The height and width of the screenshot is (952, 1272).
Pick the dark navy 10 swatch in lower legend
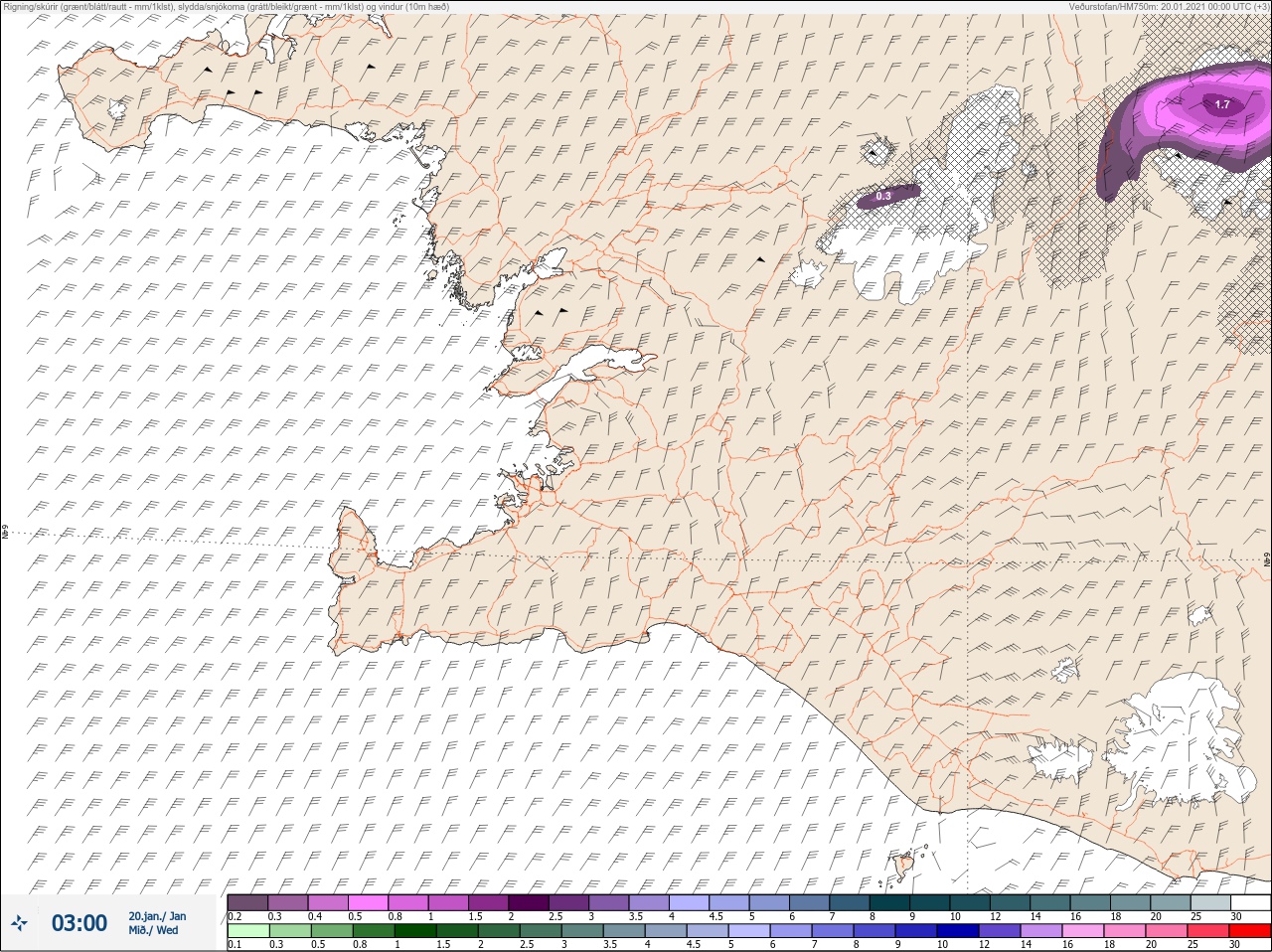point(957,931)
